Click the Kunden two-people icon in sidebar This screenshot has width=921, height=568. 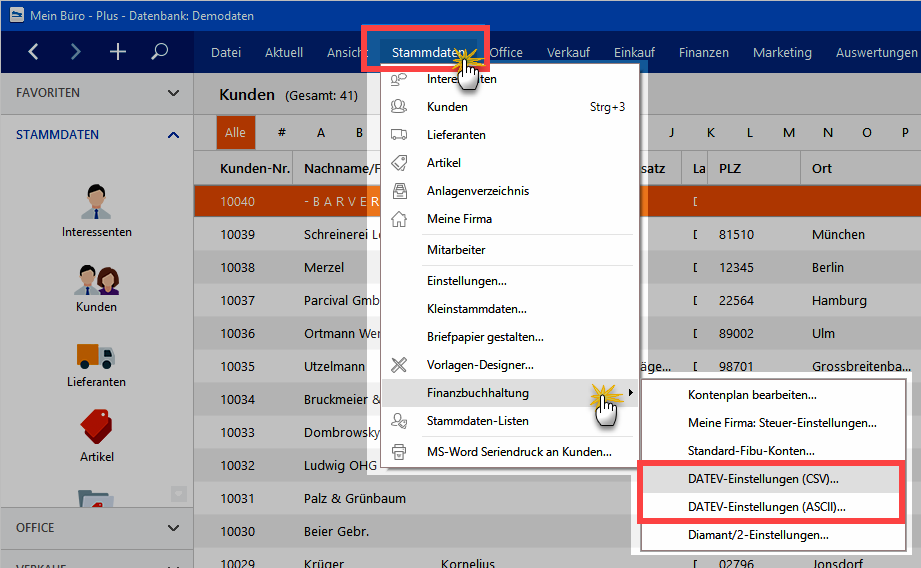96,280
